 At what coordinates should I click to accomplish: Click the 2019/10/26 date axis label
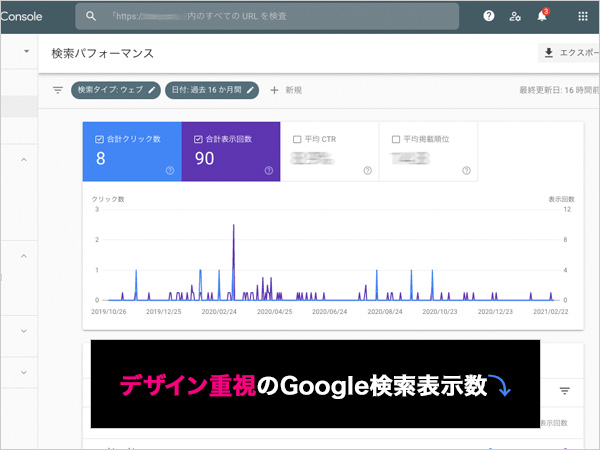point(109,311)
